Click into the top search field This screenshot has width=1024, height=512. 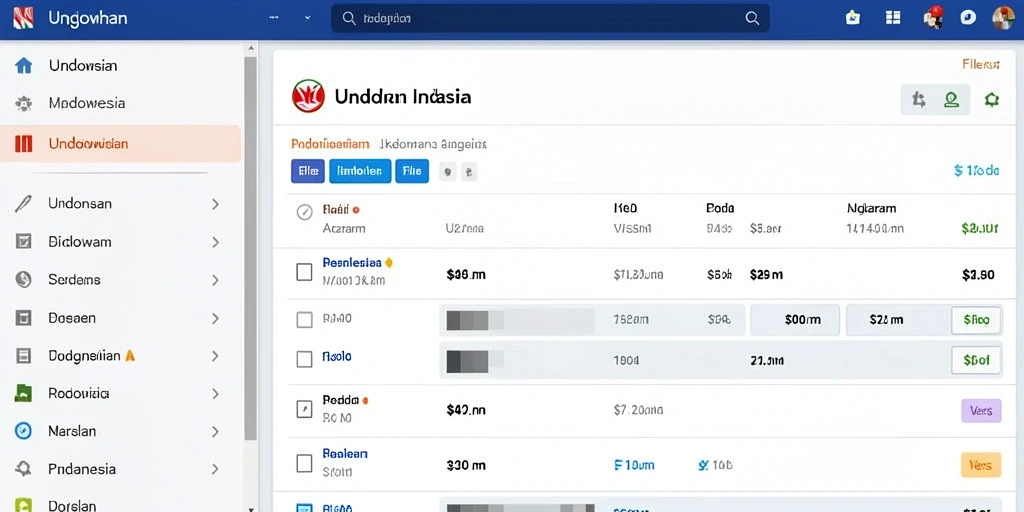pyautogui.click(x=550, y=18)
